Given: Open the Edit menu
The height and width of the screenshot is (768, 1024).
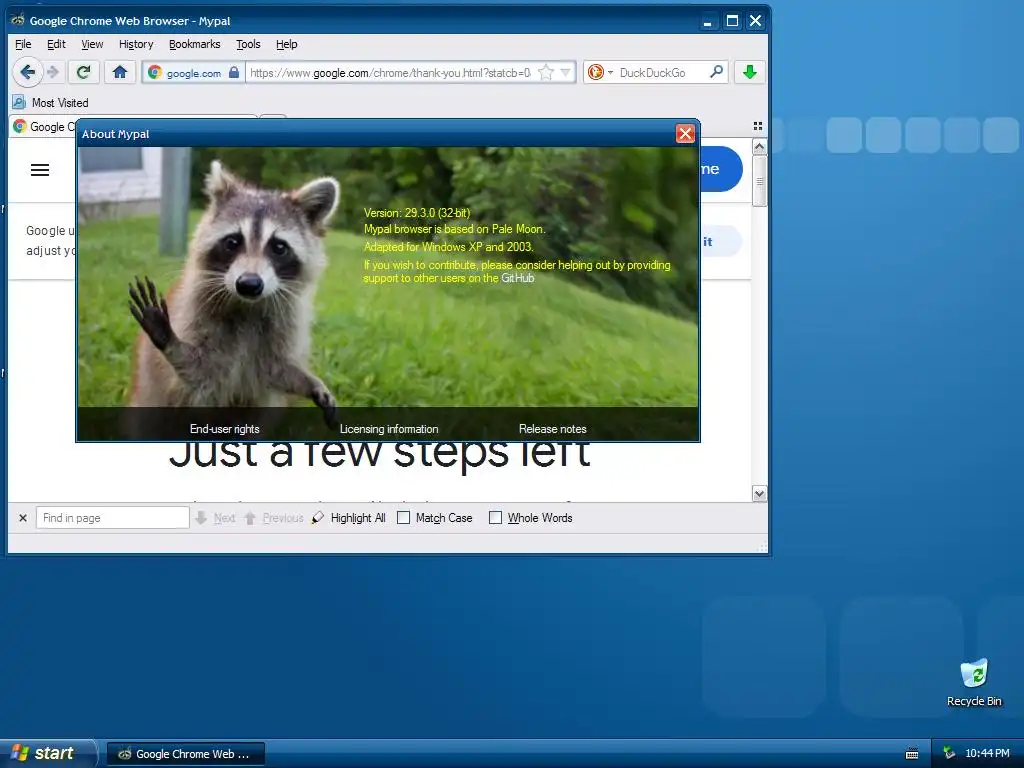Looking at the screenshot, I should (x=56, y=44).
